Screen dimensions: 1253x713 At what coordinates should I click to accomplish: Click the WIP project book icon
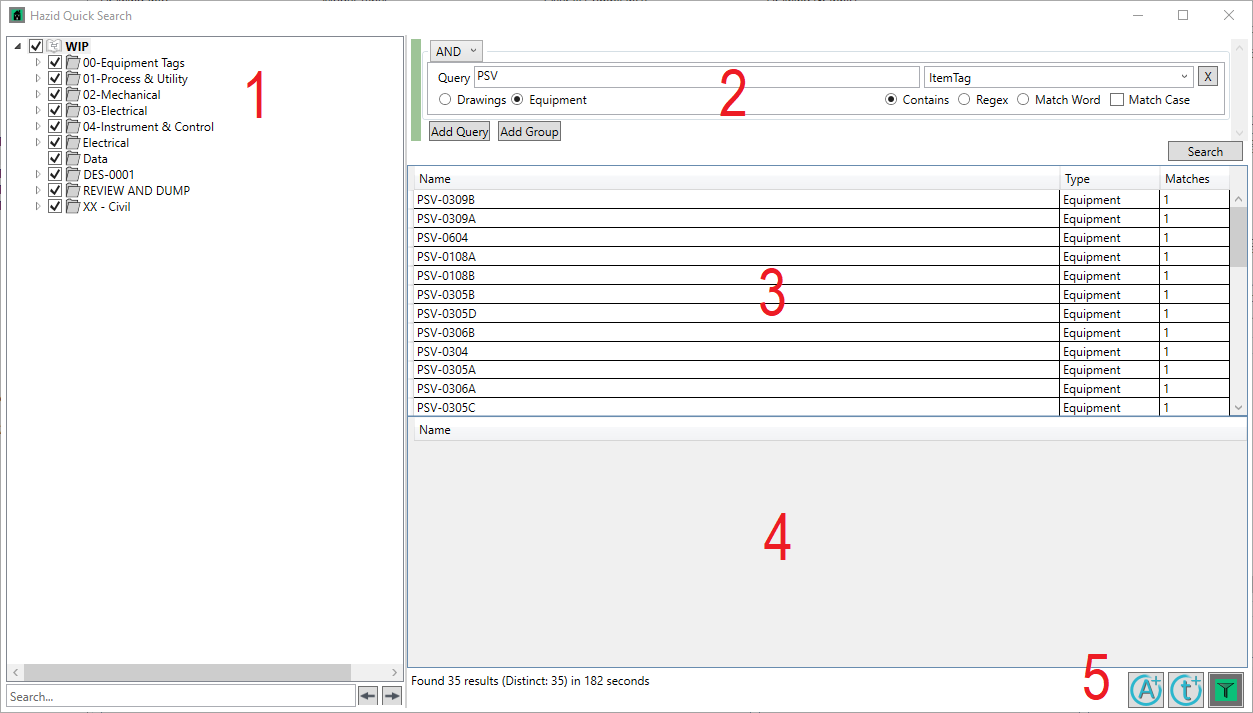point(54,46)
